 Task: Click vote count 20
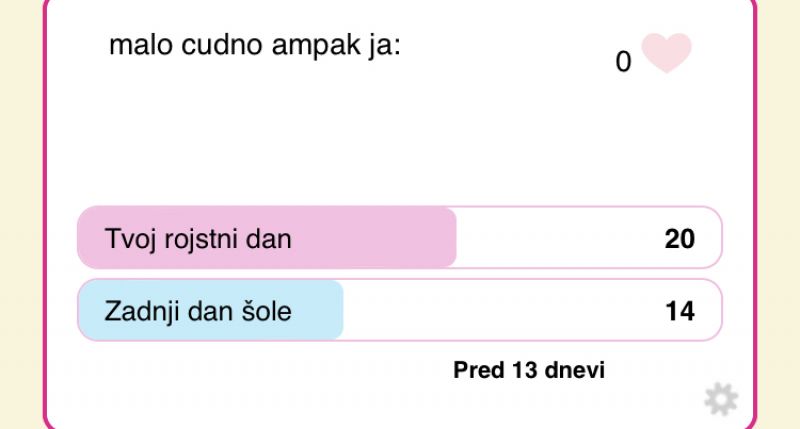[x=679, y=239]
